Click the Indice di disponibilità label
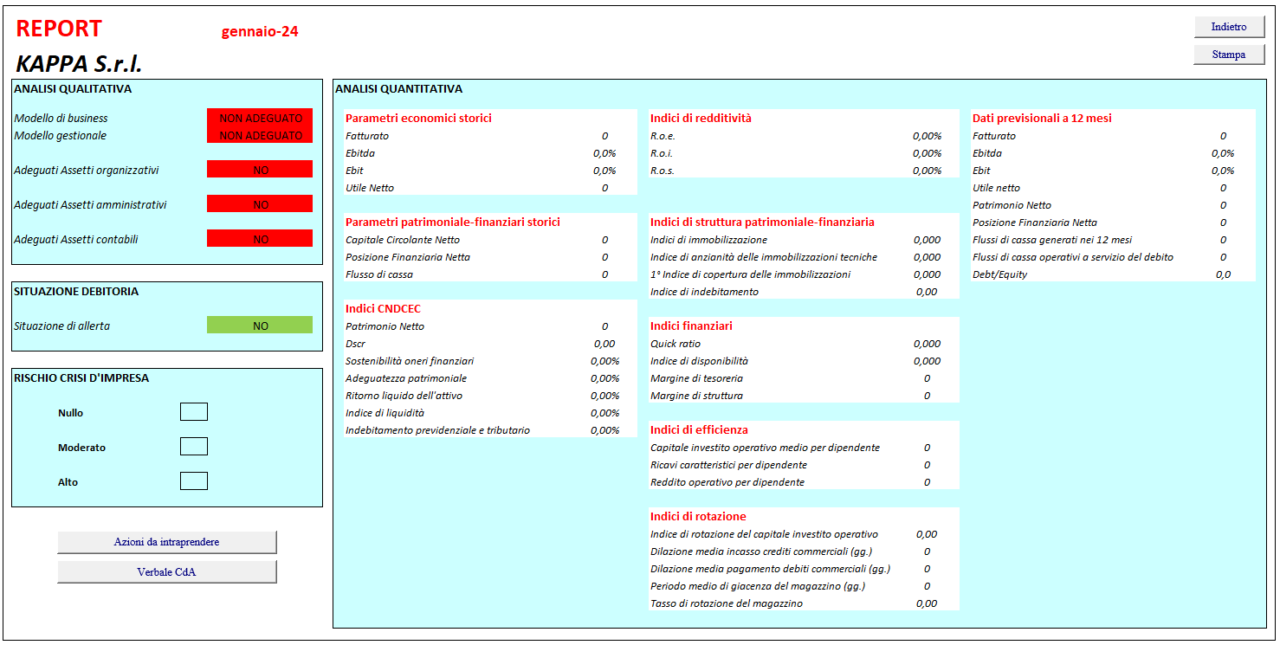Image resolution: width=1280 pixels, height=645 pixels. 699,361
